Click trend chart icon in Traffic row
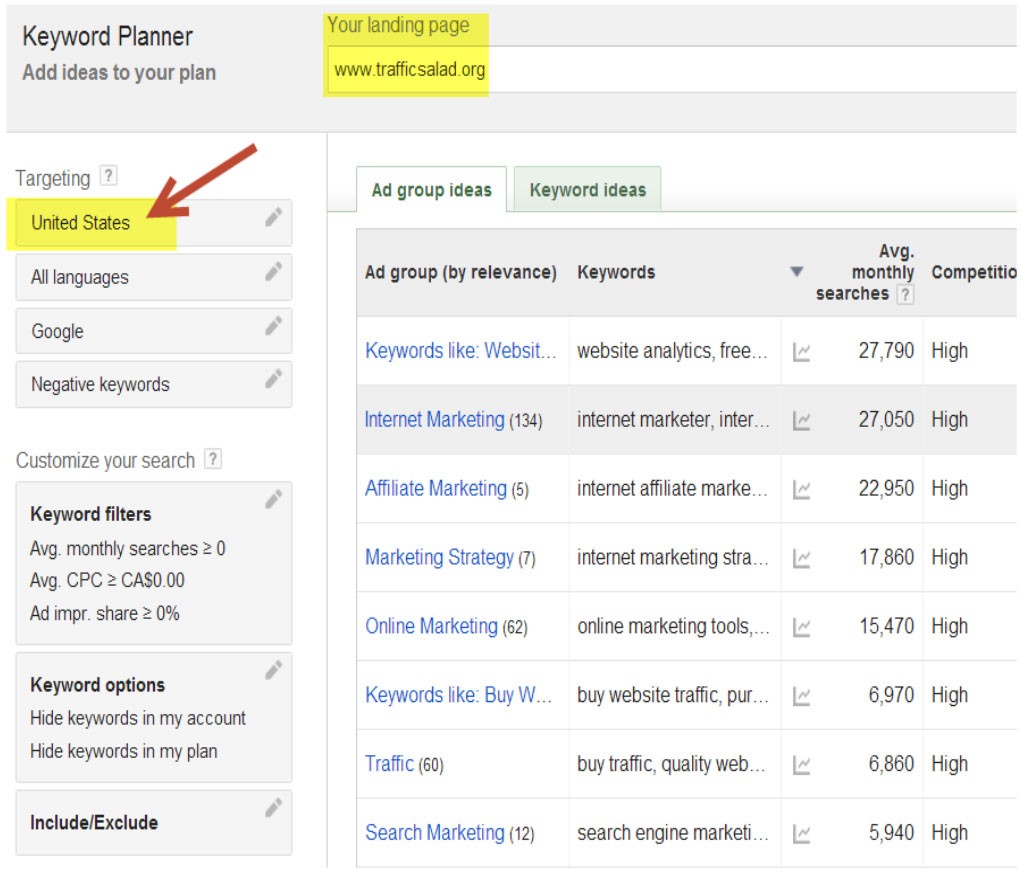The height and width of the screenshot is (869, 1021). tap(801, 765)
